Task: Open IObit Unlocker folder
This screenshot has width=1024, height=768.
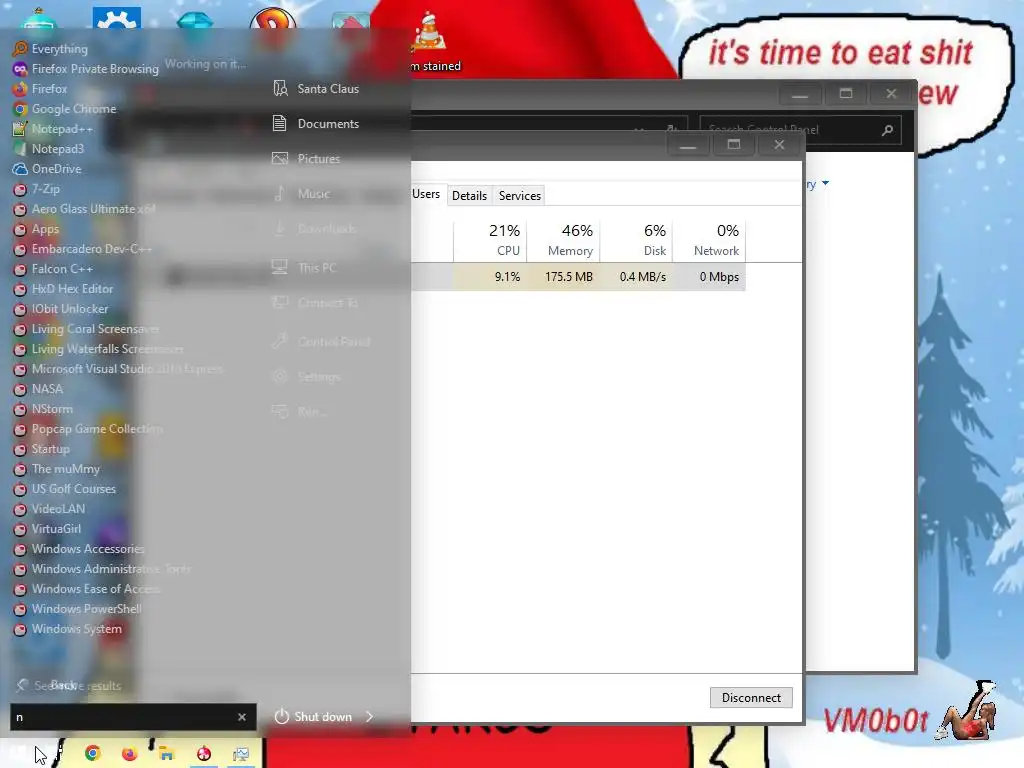Action: pyautogui.click(x=61, y=309)
